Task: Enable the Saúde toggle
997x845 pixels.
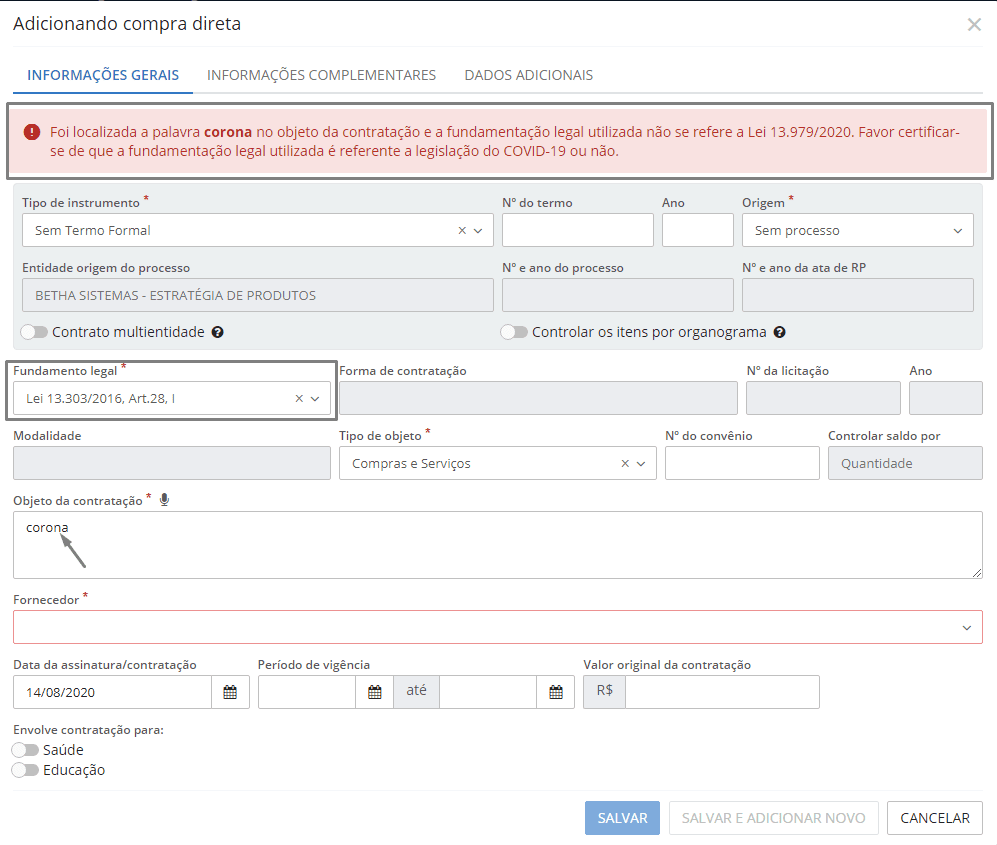Action: tap(25, 750)
